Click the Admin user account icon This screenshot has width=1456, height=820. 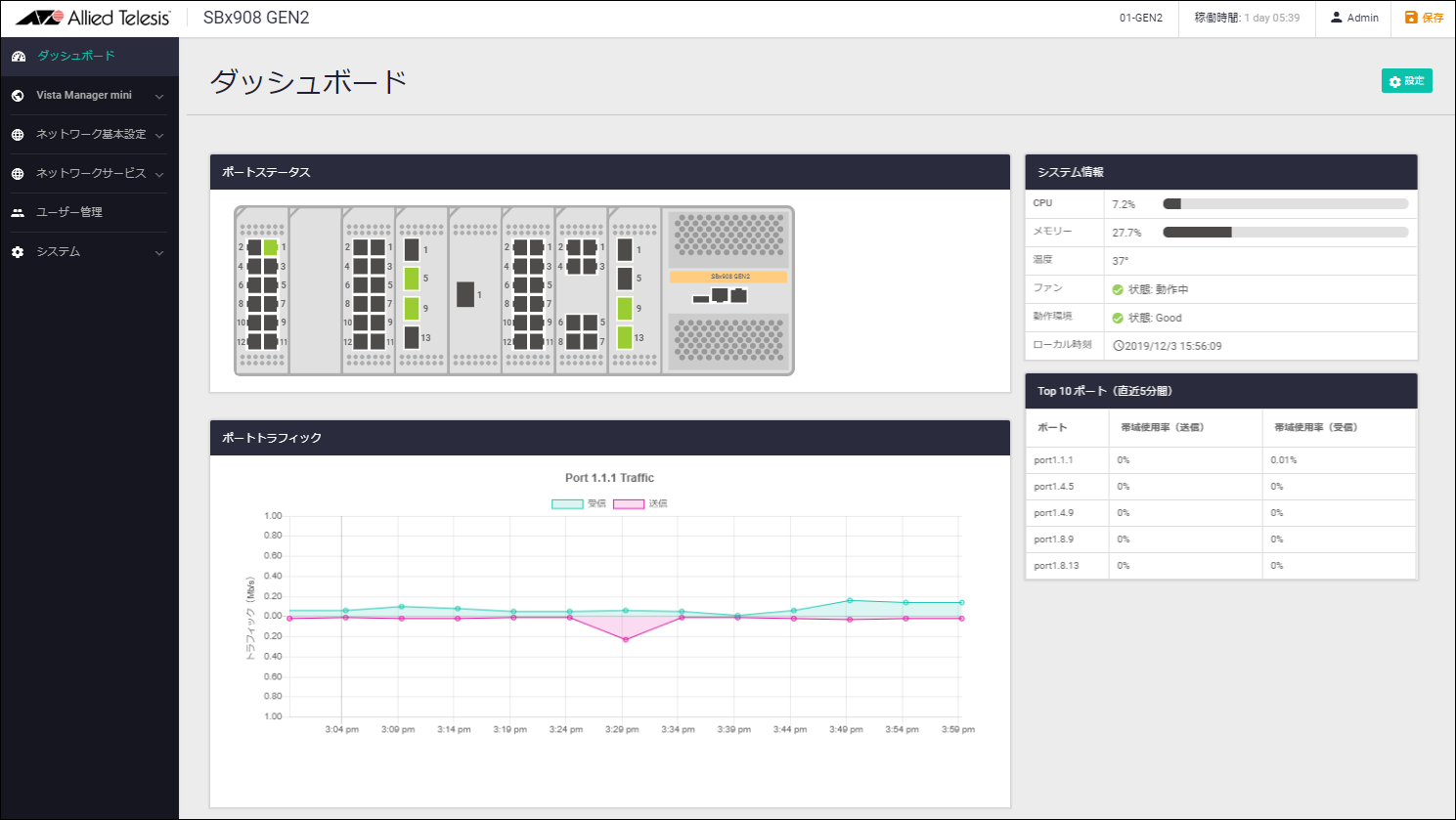click(x=1336, y=18)
